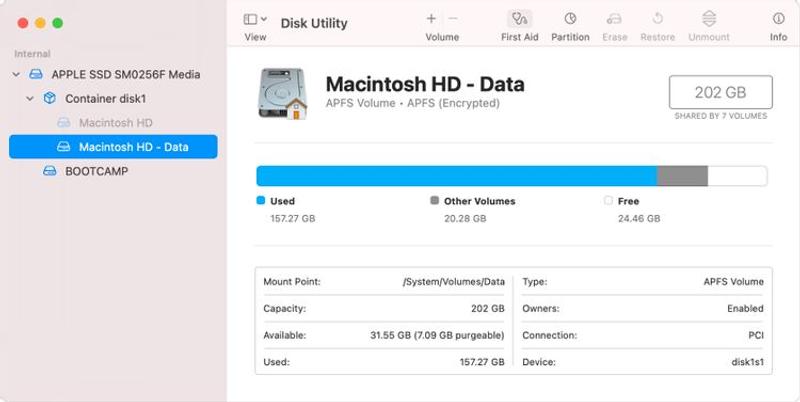This screenshot has height=402, width=800.
Task: Click the Container disk1 cube icon
Action: pyautogui.click(x=49, y=98)
